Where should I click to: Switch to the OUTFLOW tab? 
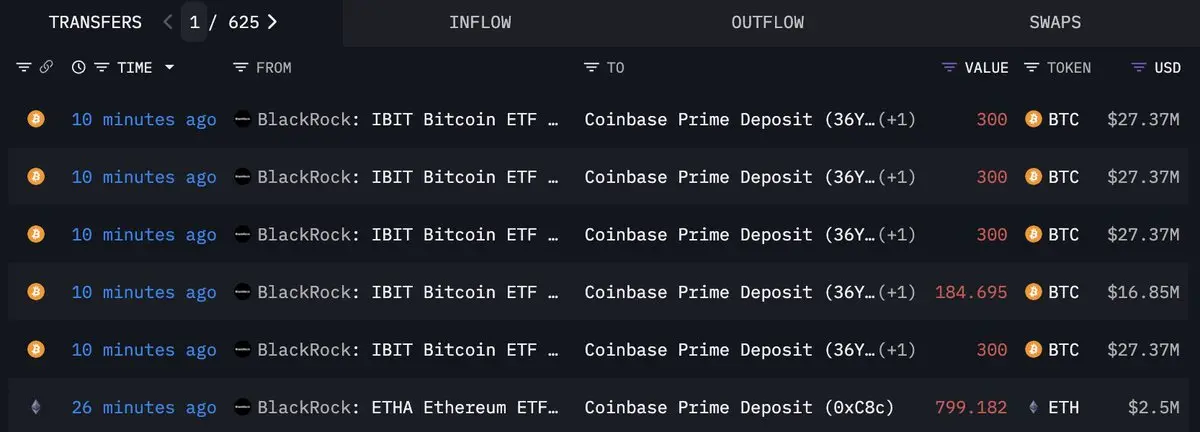(x=767, y=22)
